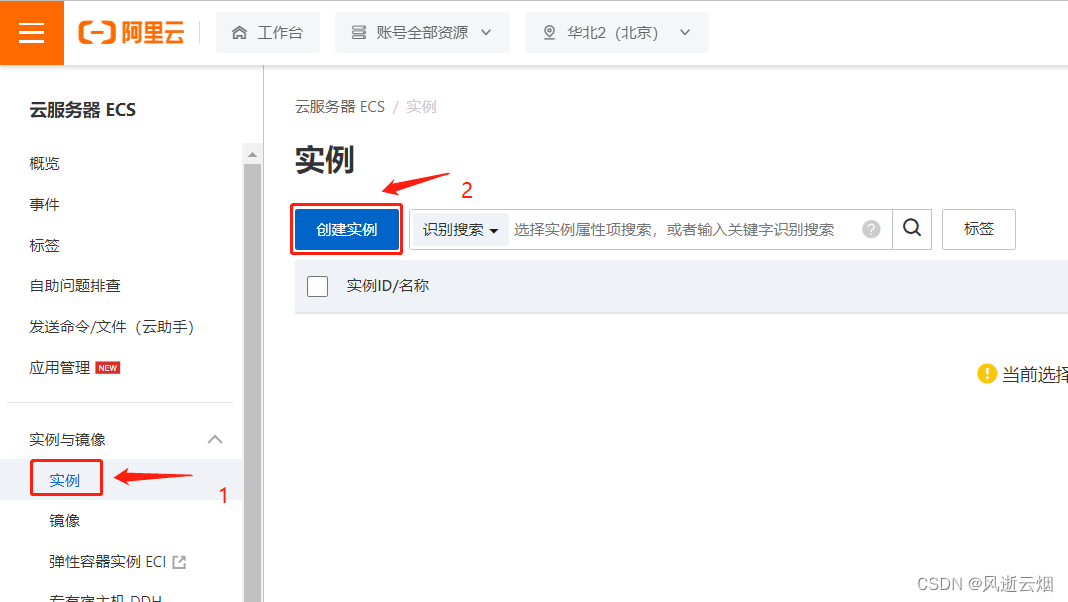This screenshot has width=1068, height=602.
Task: Toggle the select-all checkbox in table header
Action: click(317, 286)
